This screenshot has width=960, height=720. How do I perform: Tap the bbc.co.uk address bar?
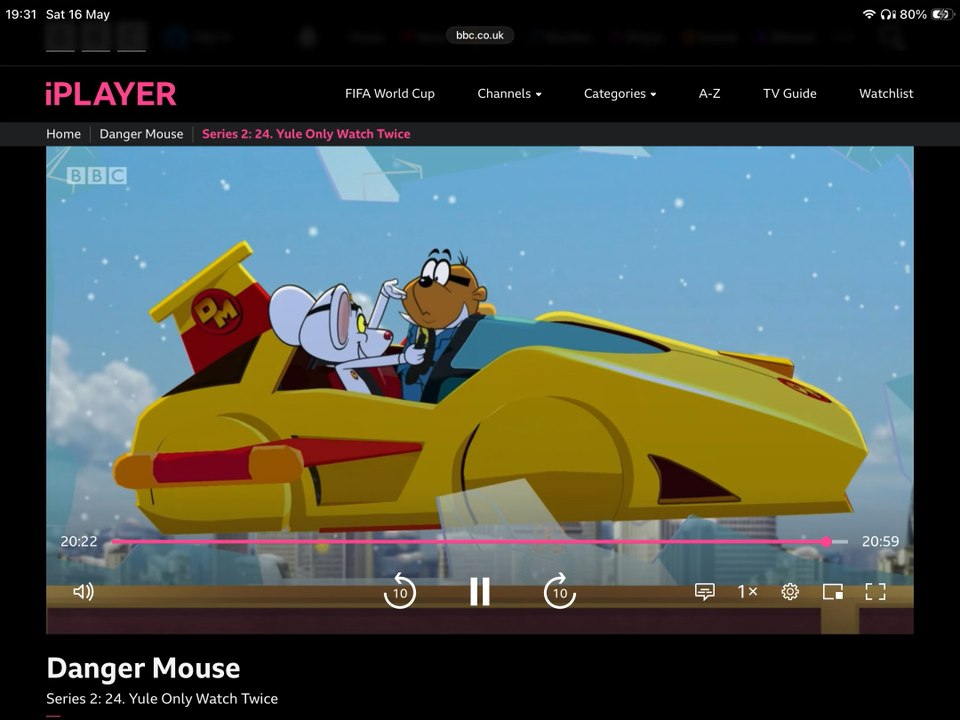point(480,36)
